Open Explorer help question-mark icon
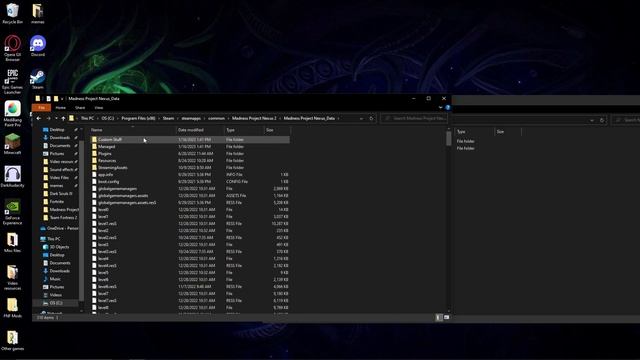This screenshot has width=640, height=360. pyautogui.click(x=448, y=108)
